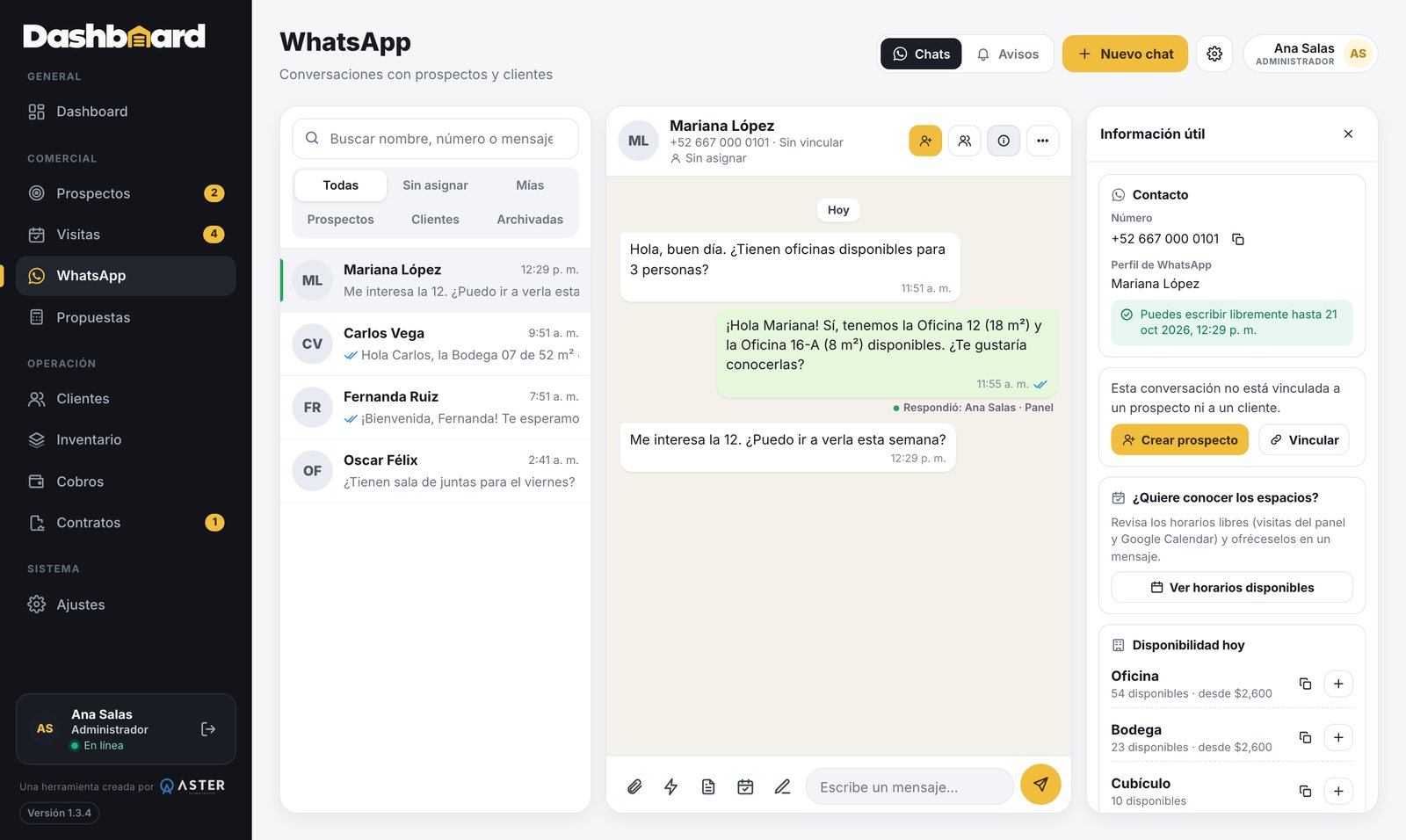Copy Oficina availability info
Viewport: 1406px width, 840px height.
coord(1306,684)
